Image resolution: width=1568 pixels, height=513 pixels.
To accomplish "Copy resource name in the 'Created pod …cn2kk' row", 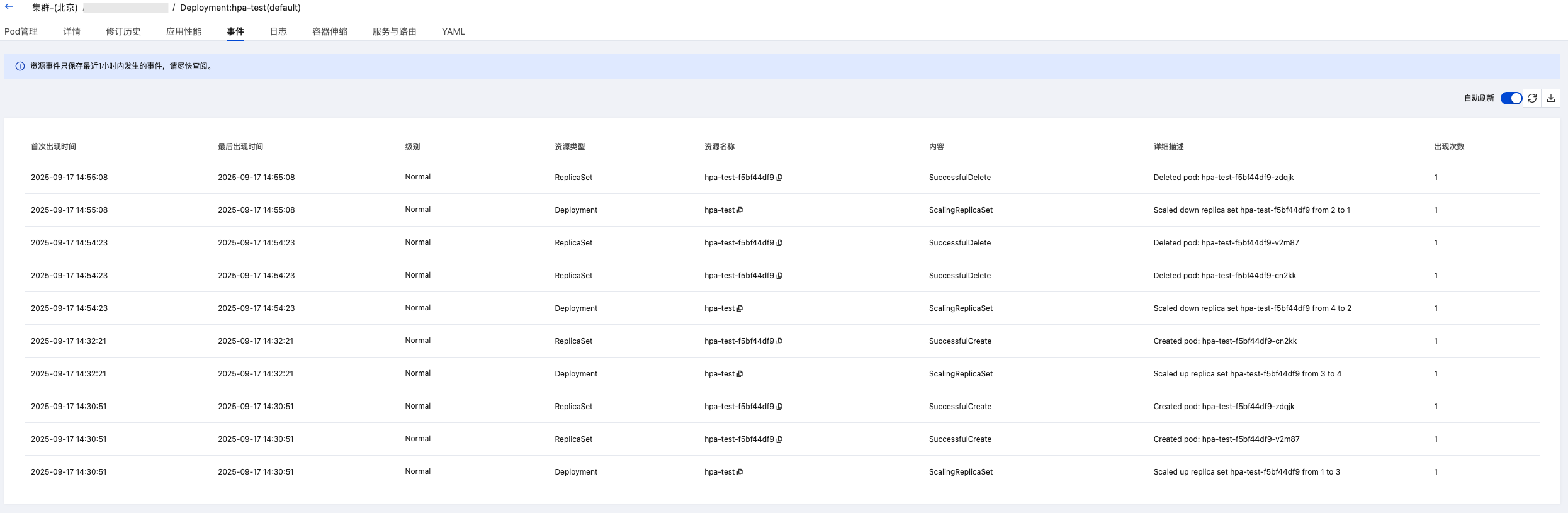I will pyautogui.click(x=779, y=341).
